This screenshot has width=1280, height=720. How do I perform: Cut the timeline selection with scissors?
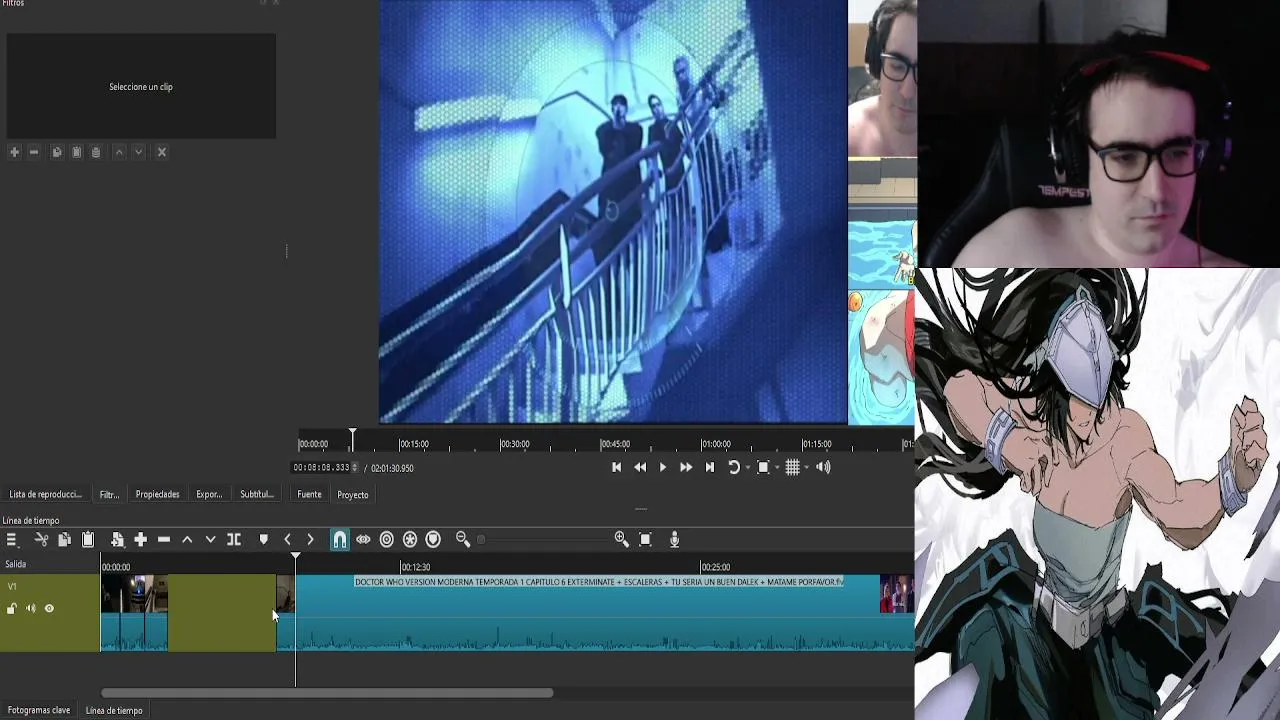(x=41, y=540)
